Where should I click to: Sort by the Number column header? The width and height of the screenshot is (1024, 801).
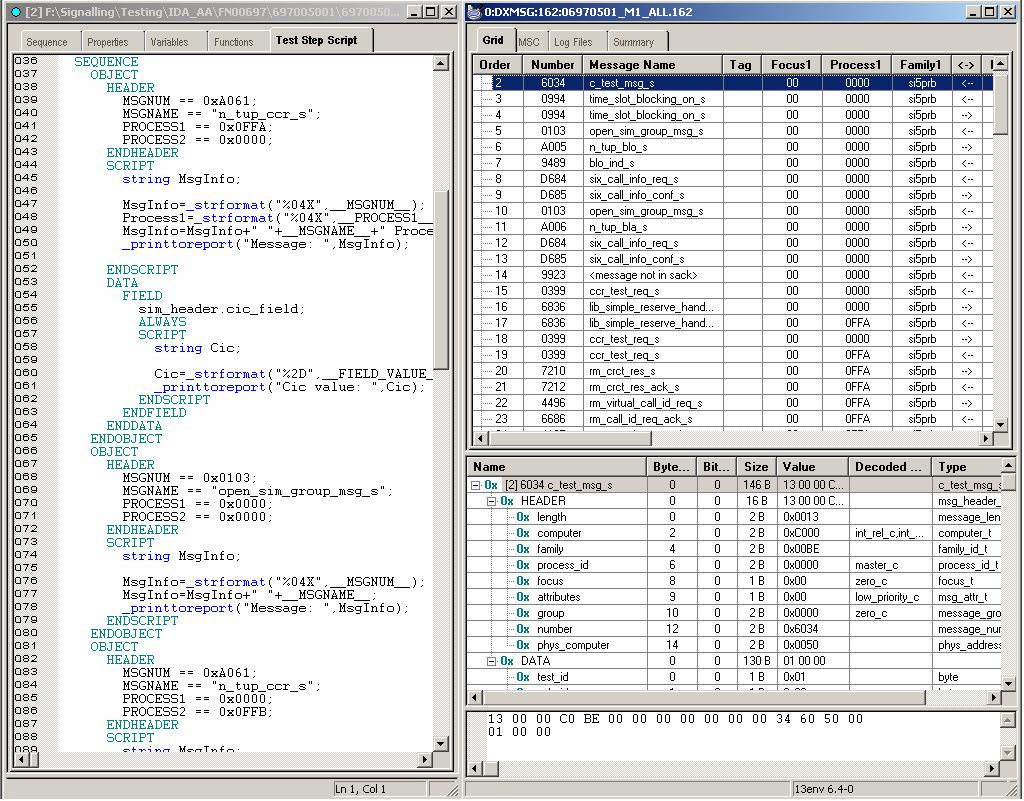(552, 65)
